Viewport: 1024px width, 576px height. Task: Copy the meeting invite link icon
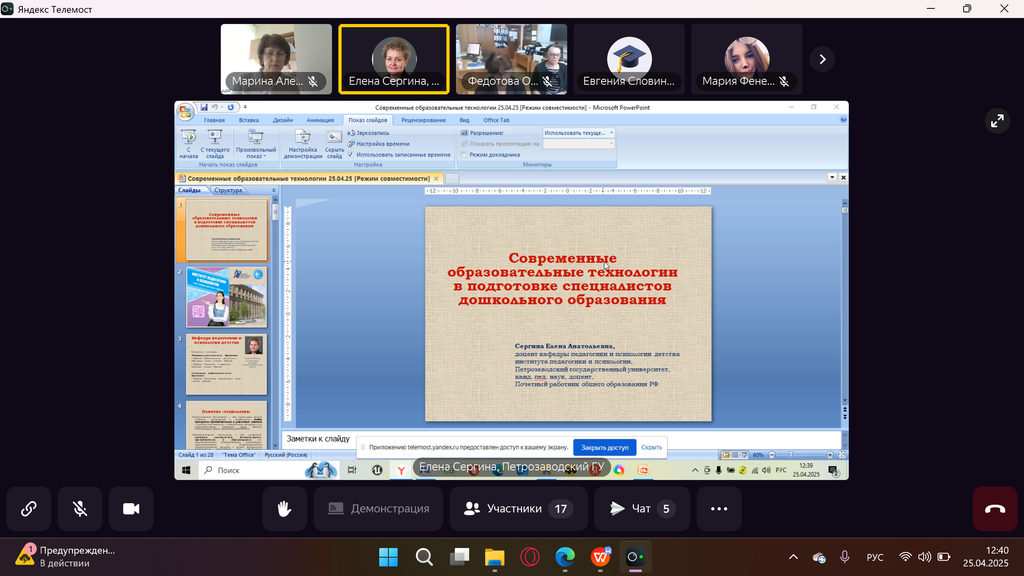(x=29, y=509)
